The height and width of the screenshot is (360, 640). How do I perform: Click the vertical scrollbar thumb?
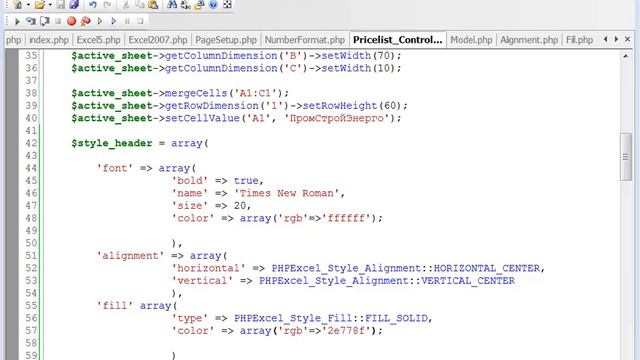(626, 157)
